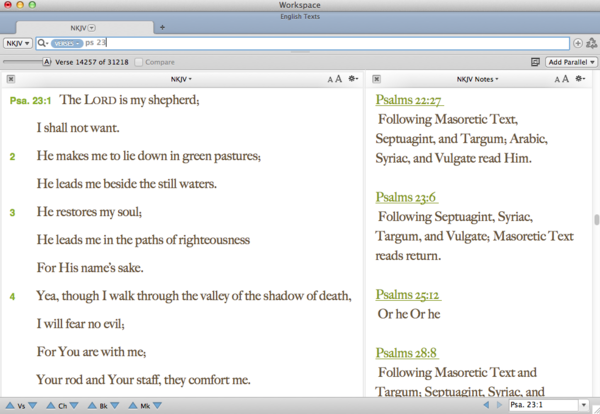The height and width of the screenshot is (414, 600).
Task: Open the NKJV tab menu arrow
Action: pyautogui.click(x=92, y=28)
